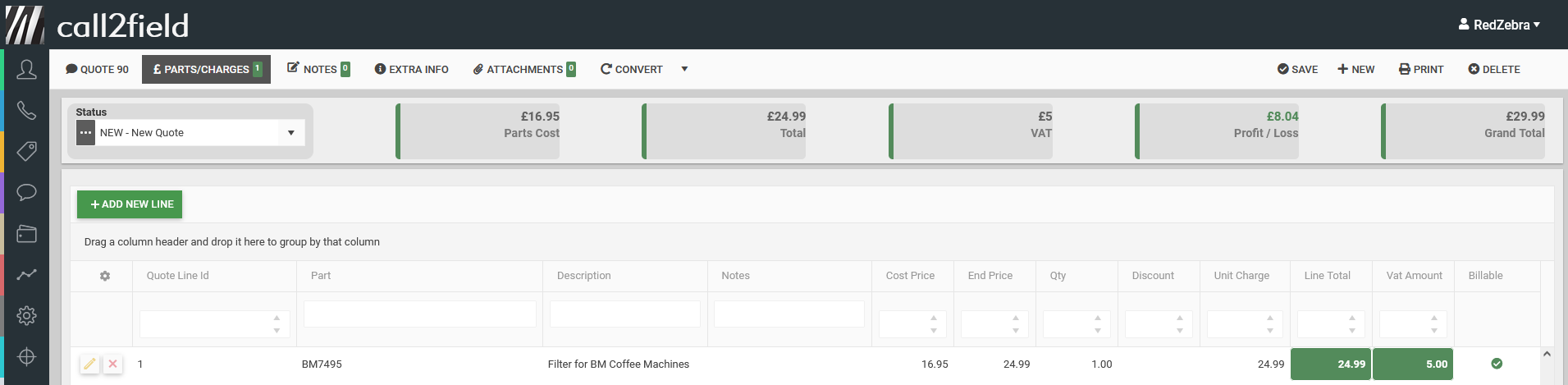Click the grid column settings gear icon

tap(105, 277)
